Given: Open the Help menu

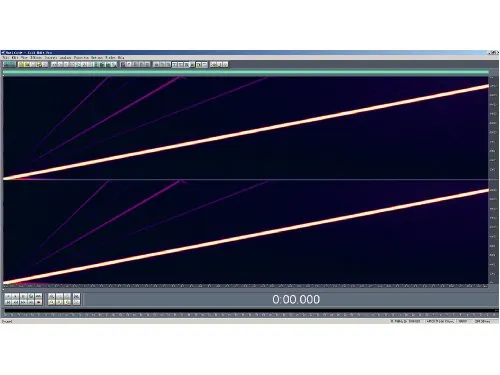Looking at the screenshot, I should tap(121, 57).
